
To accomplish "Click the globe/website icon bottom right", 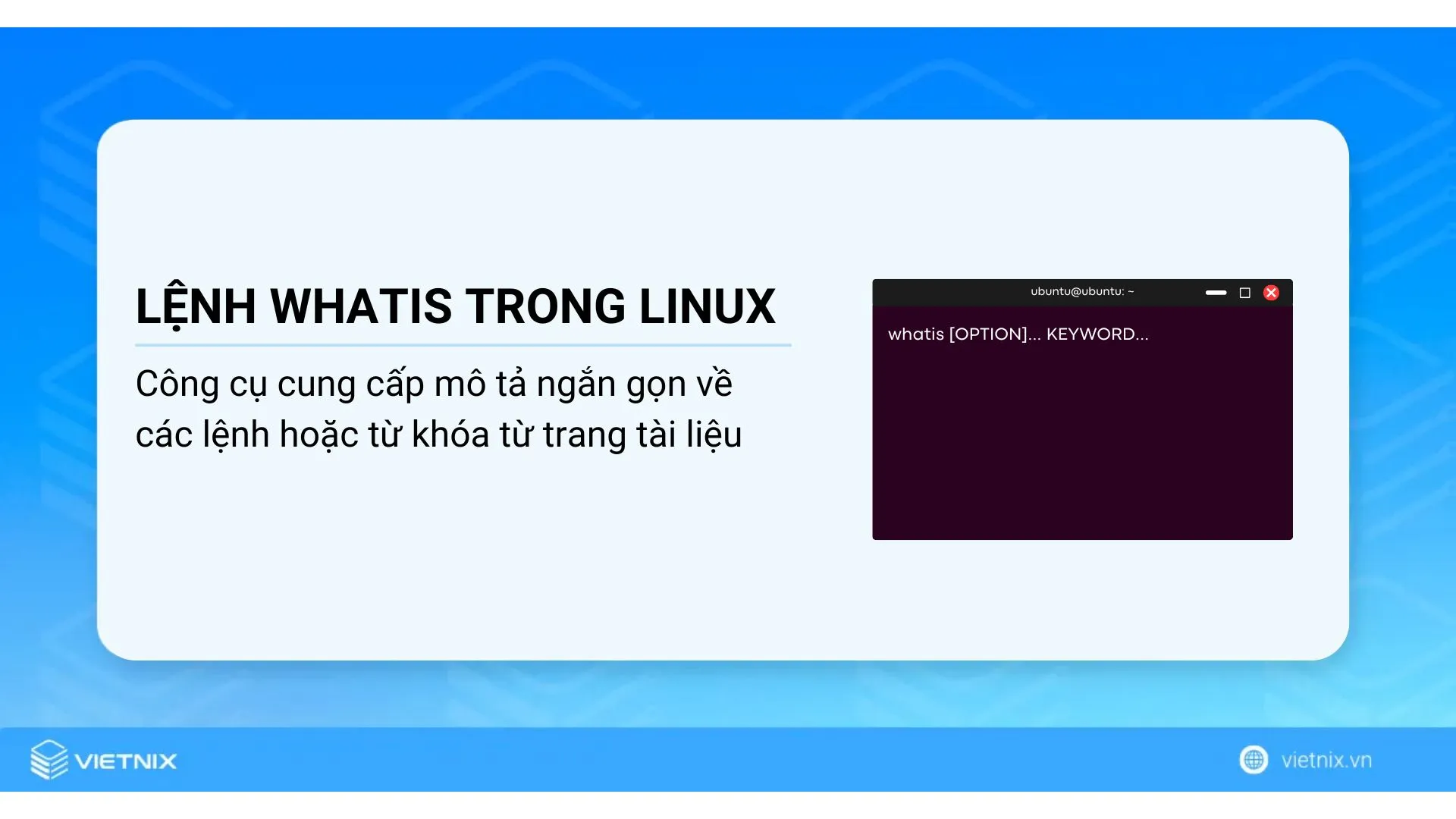I will 1253,758.
